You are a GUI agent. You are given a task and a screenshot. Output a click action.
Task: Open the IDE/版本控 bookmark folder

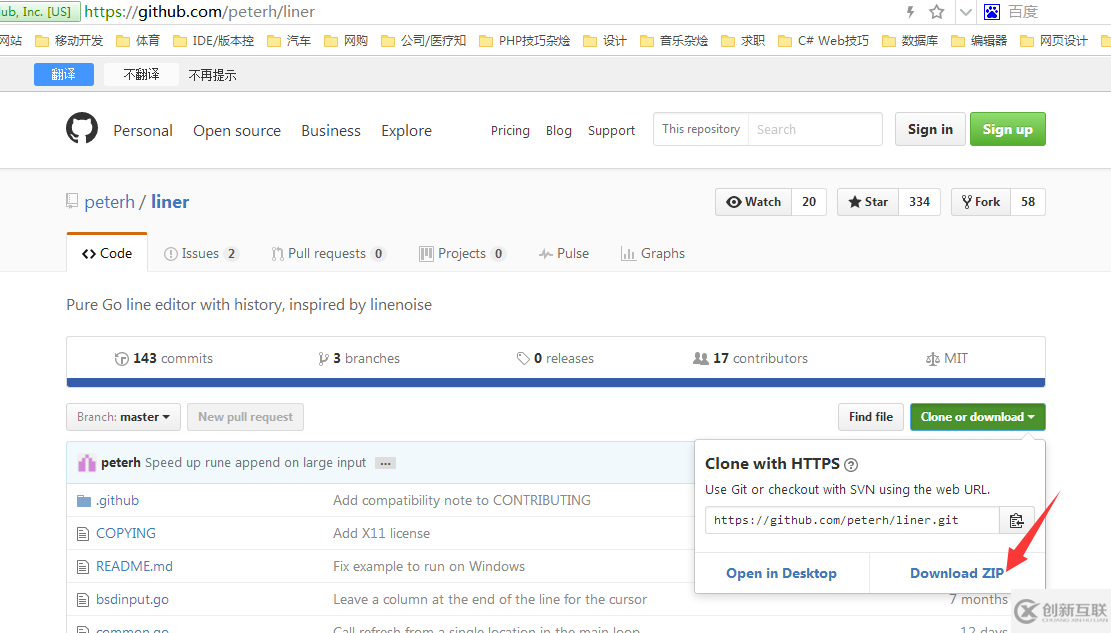pyautogui.click(x=213, y=40)
